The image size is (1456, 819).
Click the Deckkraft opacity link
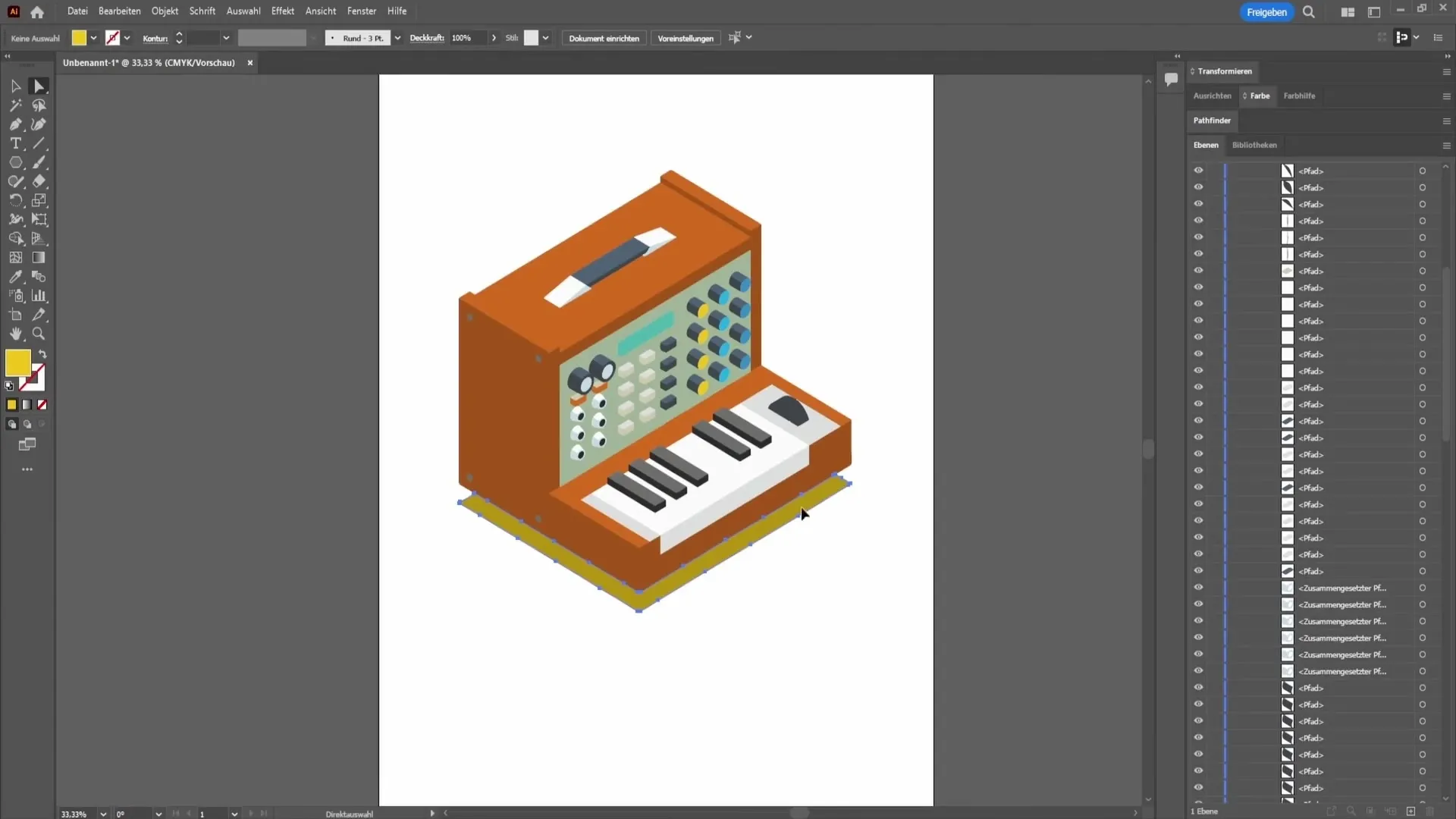[427, 38]
